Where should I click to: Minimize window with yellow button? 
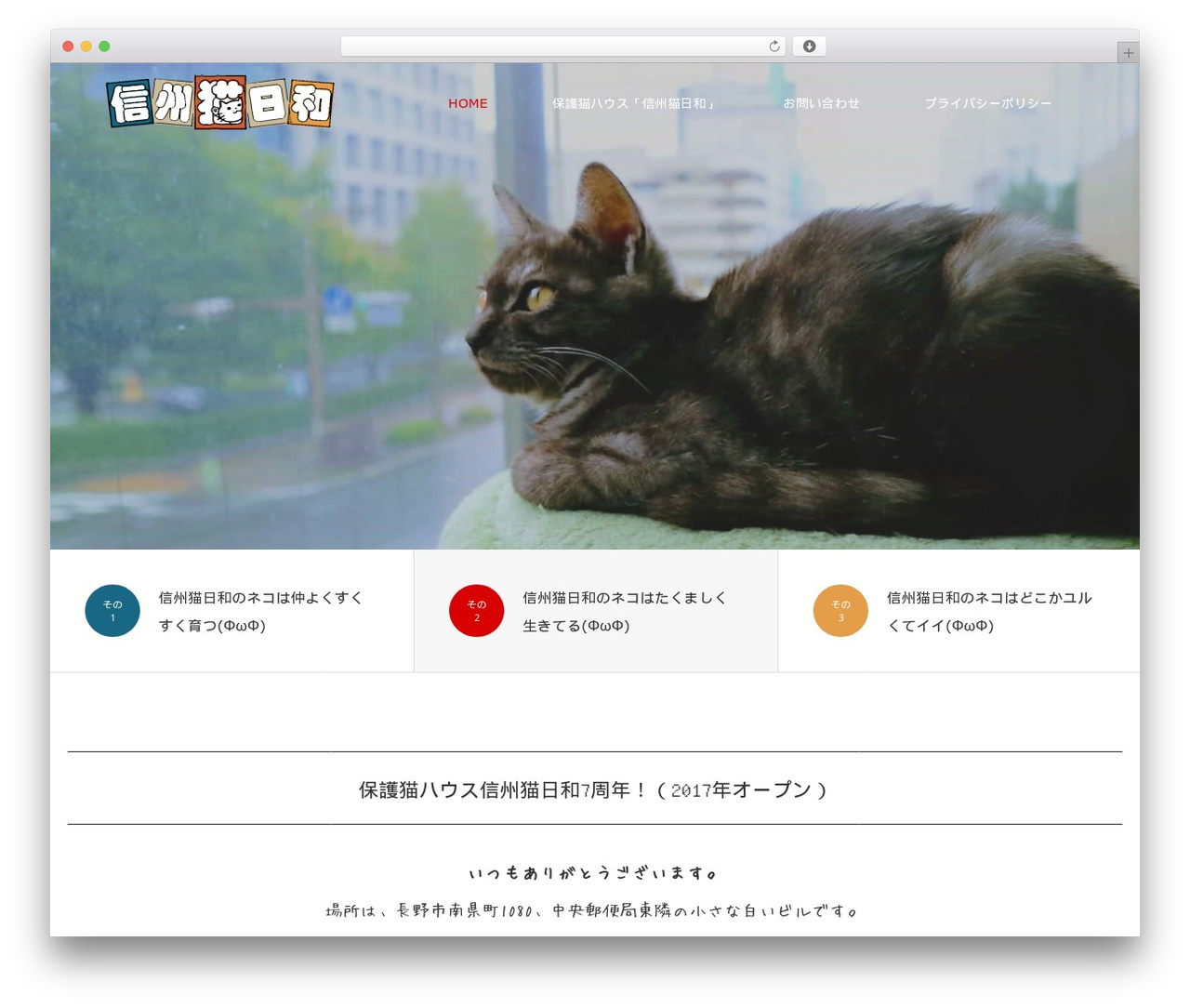click(86, 46)
